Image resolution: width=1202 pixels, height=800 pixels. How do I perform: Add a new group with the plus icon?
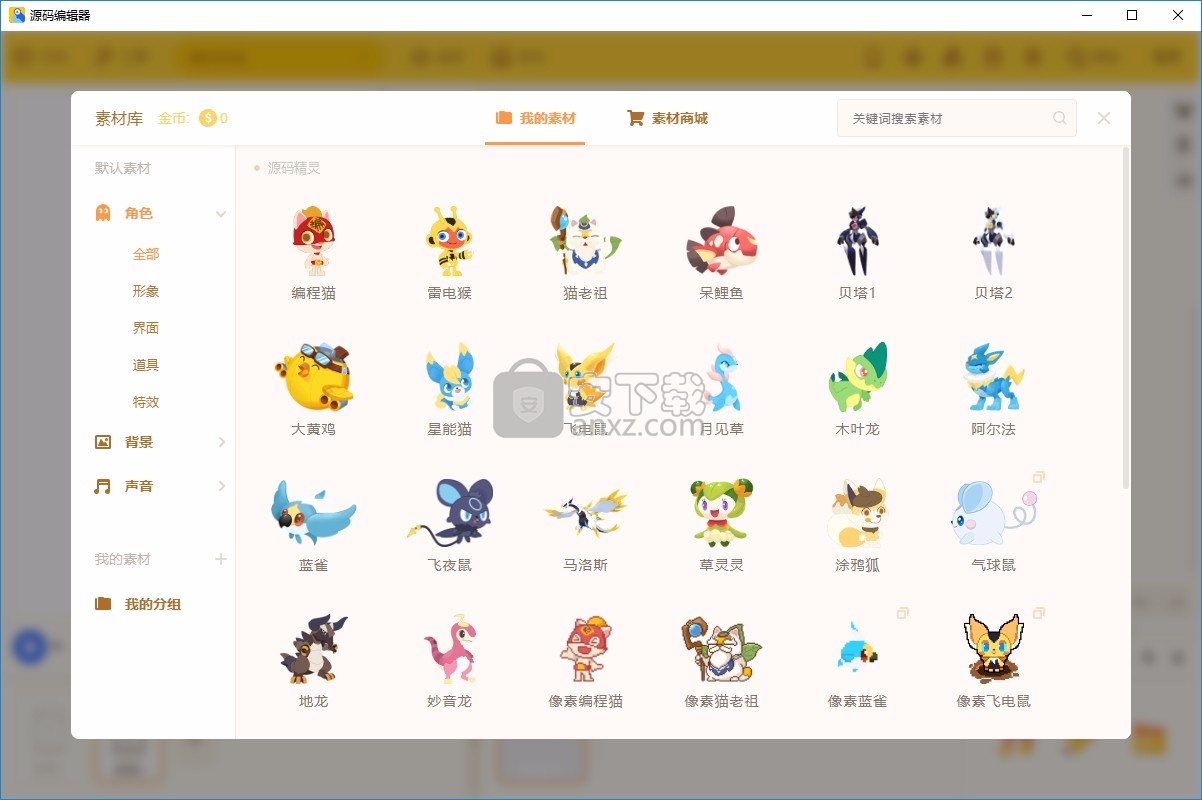click(221, 559)
